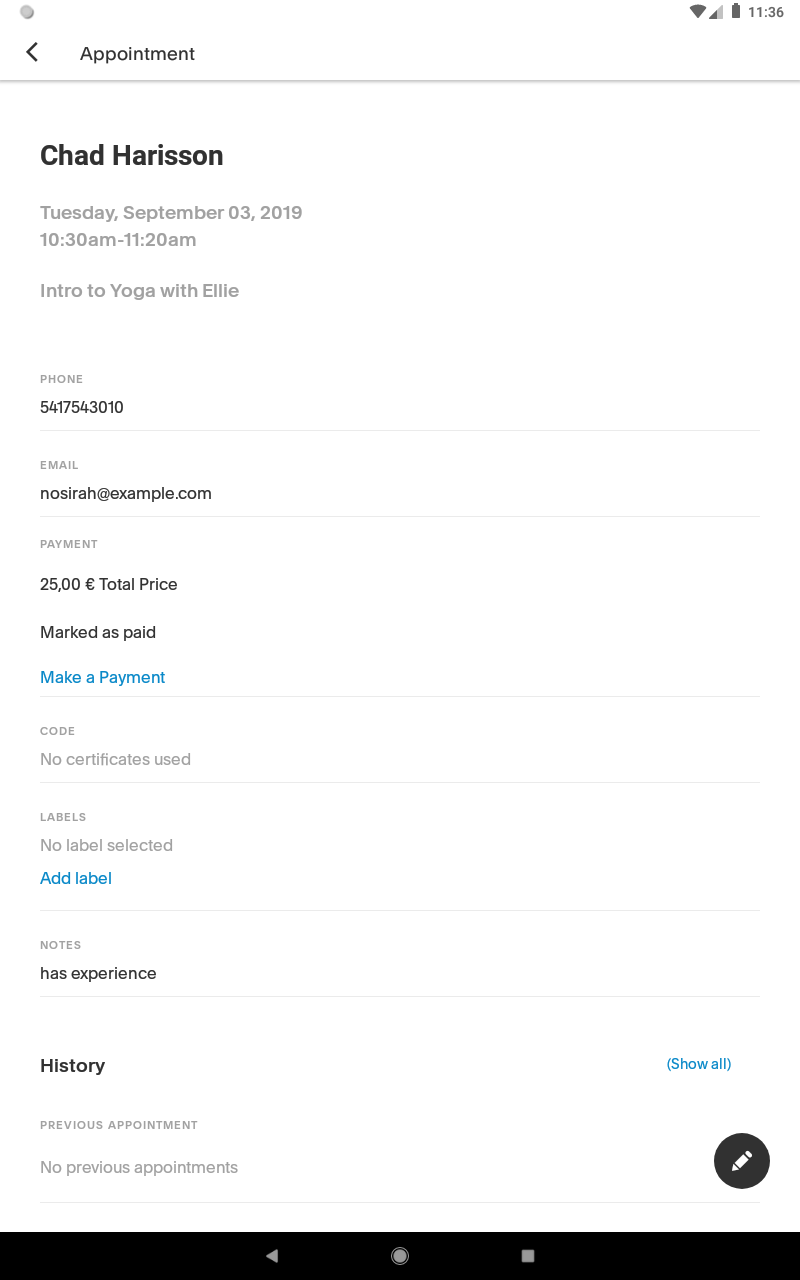Screen dimensions: 800x1280
Task: Tap the Appointment screen title
Action: (x=137, y=54)
